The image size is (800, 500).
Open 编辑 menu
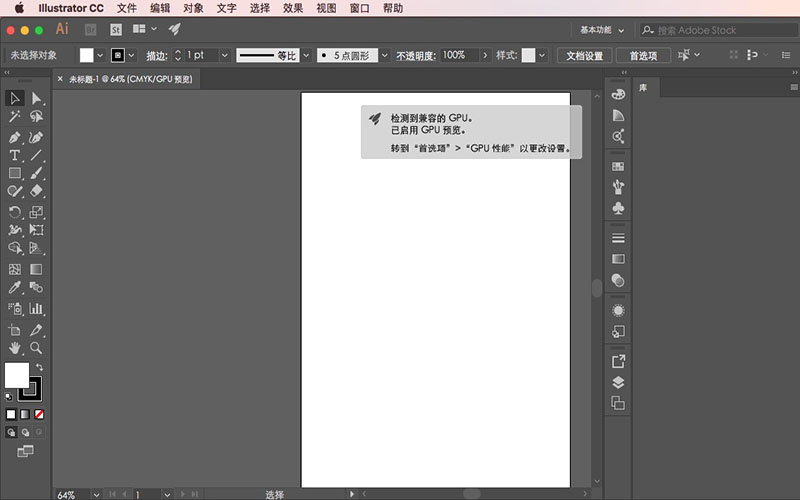pos(160,8)
